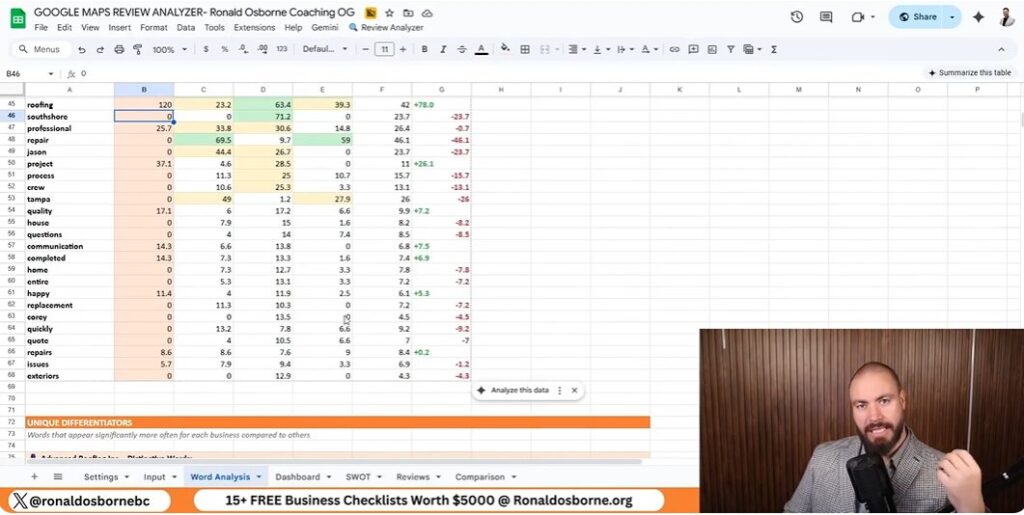This screenshot has height=515, width=1024.
Task: Open the account profile picture
Action: [x=1007, y=18]
